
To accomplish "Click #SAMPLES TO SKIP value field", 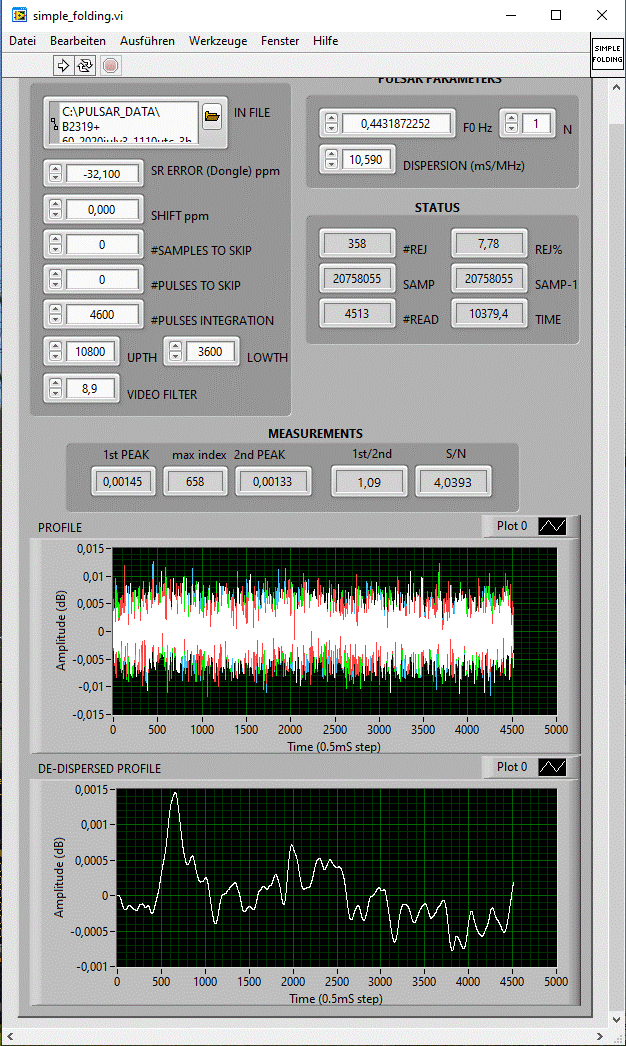I will click(x=102, y=244).
